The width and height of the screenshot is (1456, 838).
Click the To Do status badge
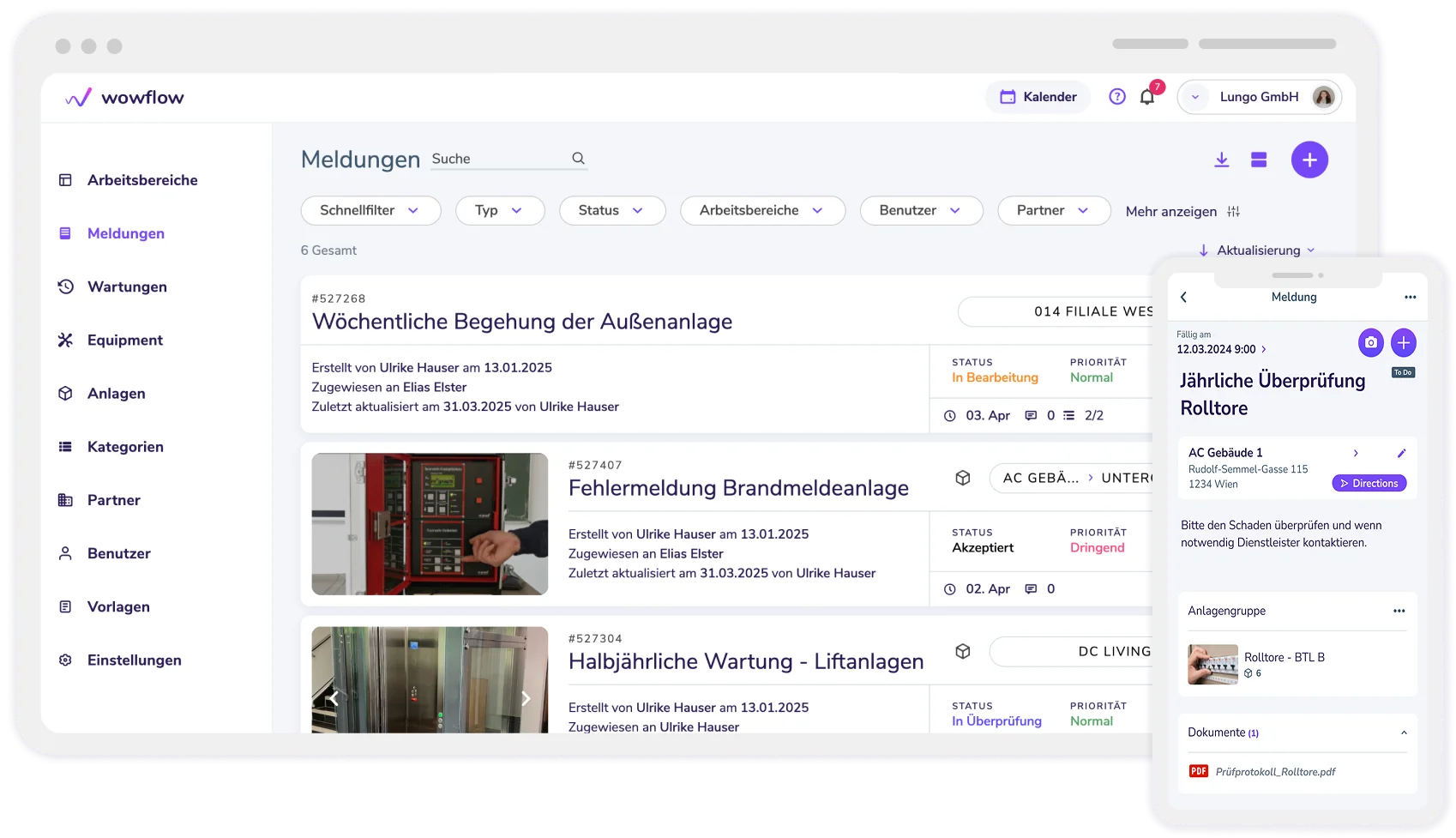1403,372
